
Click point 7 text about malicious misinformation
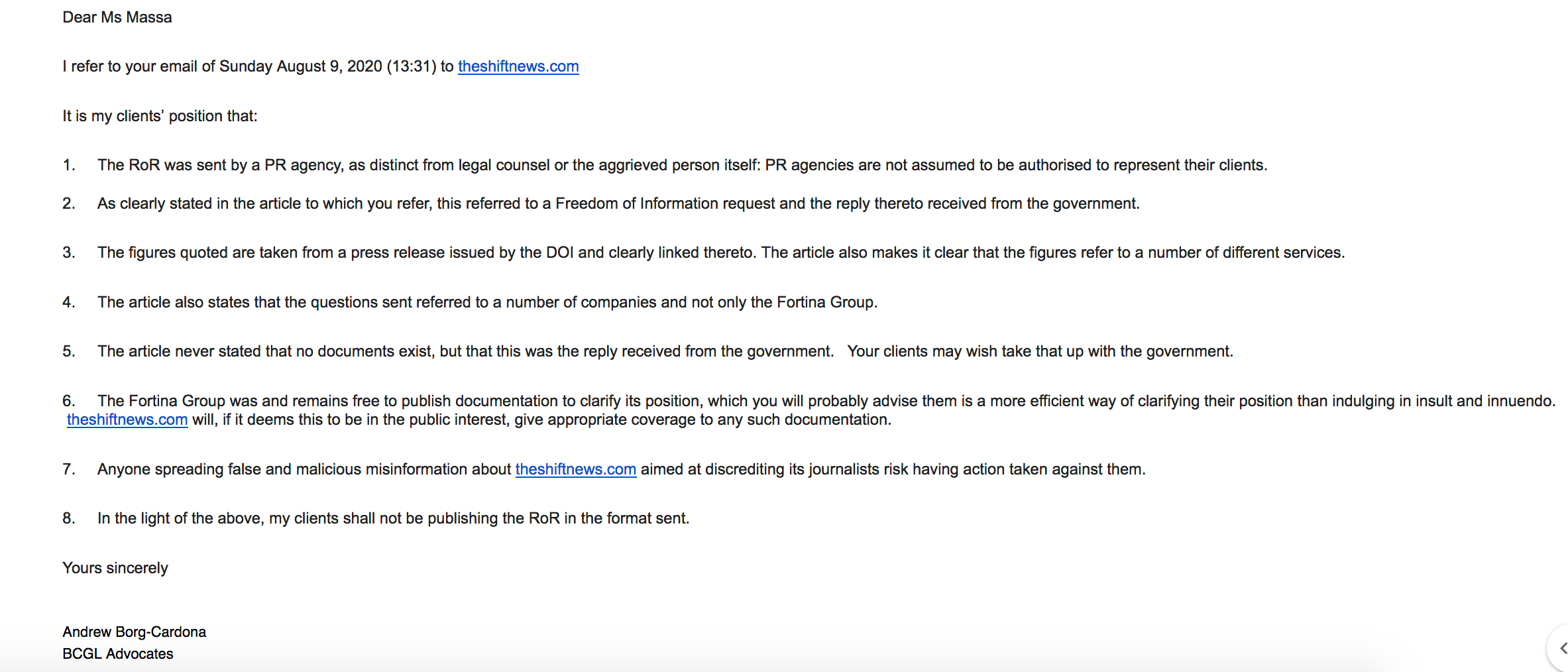(305, 469)
